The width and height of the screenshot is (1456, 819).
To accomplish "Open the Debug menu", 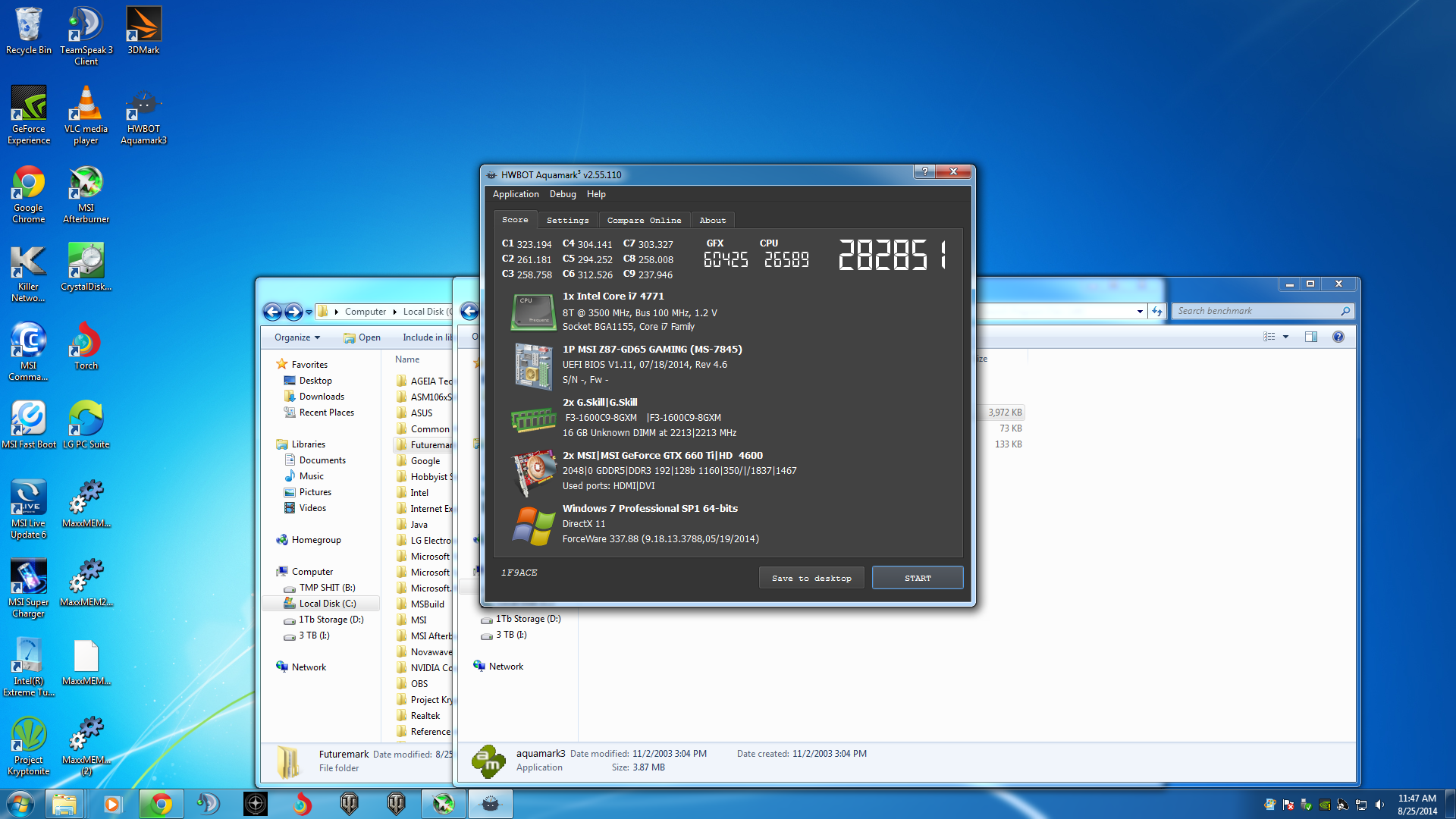I will tap(563, 194).
